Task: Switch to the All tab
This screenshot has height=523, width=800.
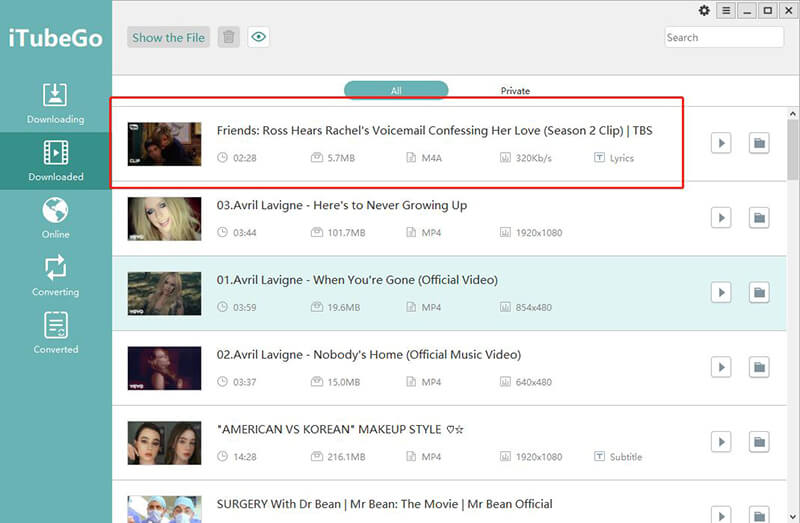Action: coord(396,90)
